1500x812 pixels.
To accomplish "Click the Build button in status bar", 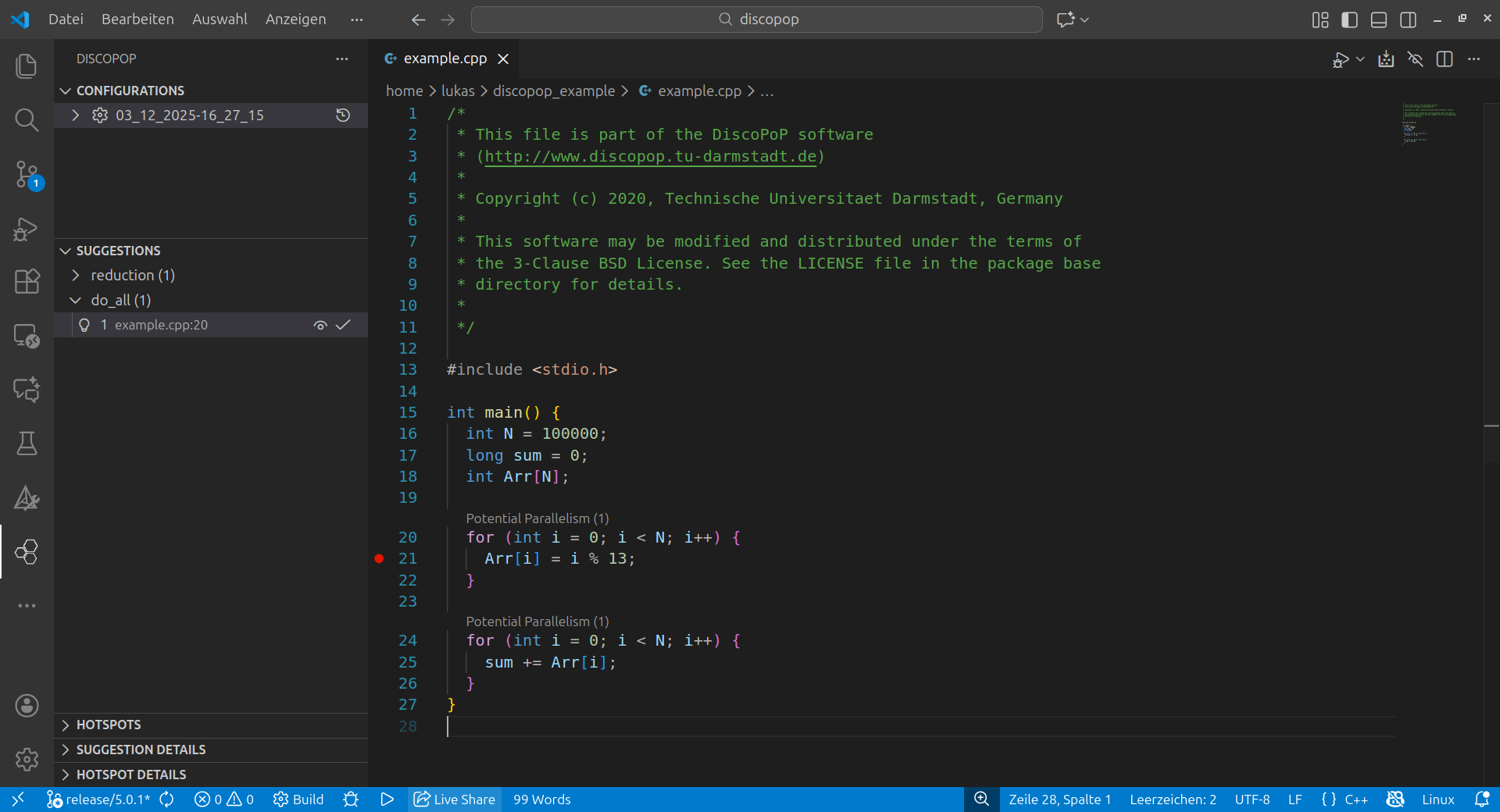I will (x=298, y=800).
